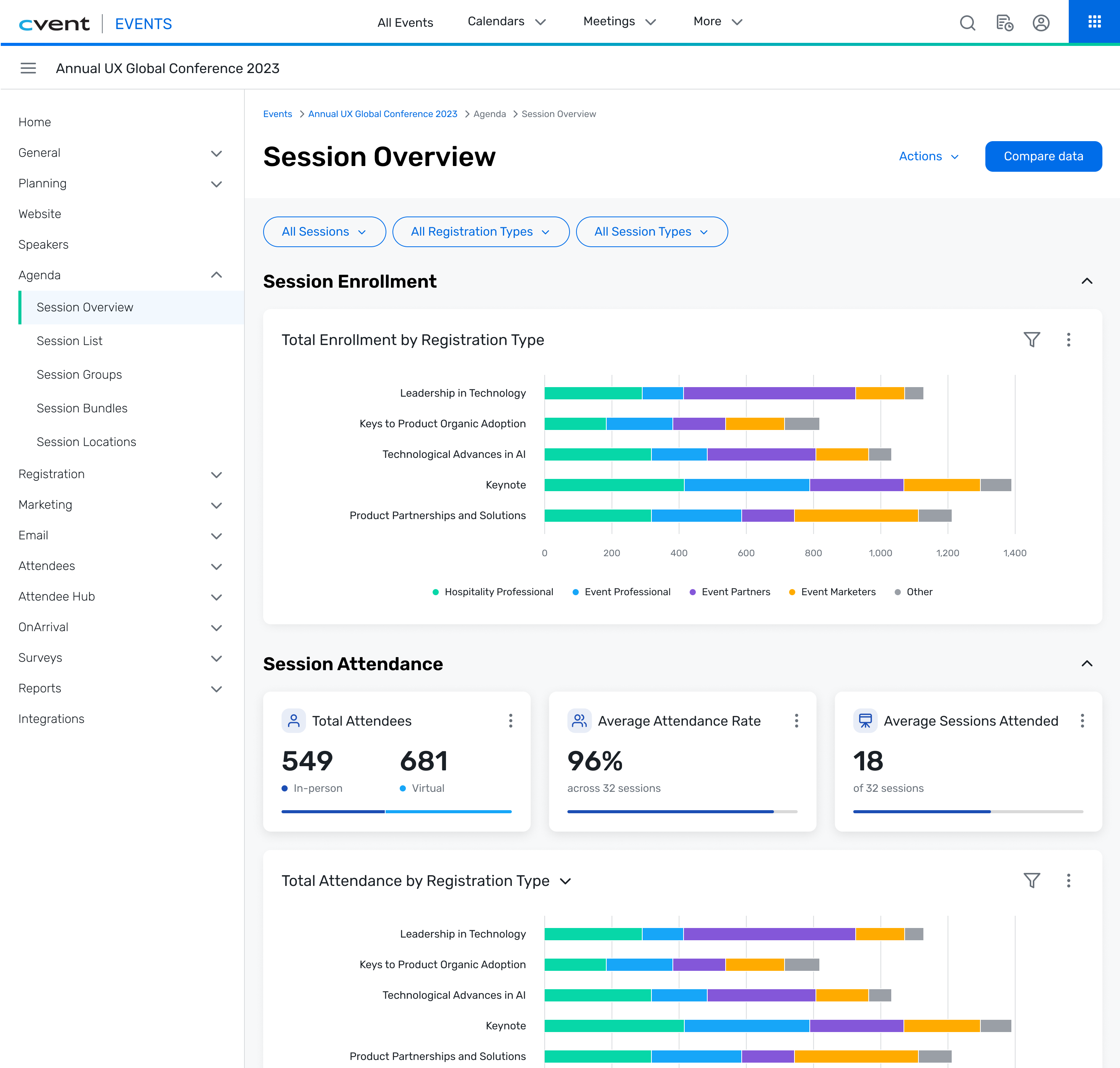Select Session List in the sidebar
The height and width of the screenshot is (1068, 1120).
click(x=70, y=340)
